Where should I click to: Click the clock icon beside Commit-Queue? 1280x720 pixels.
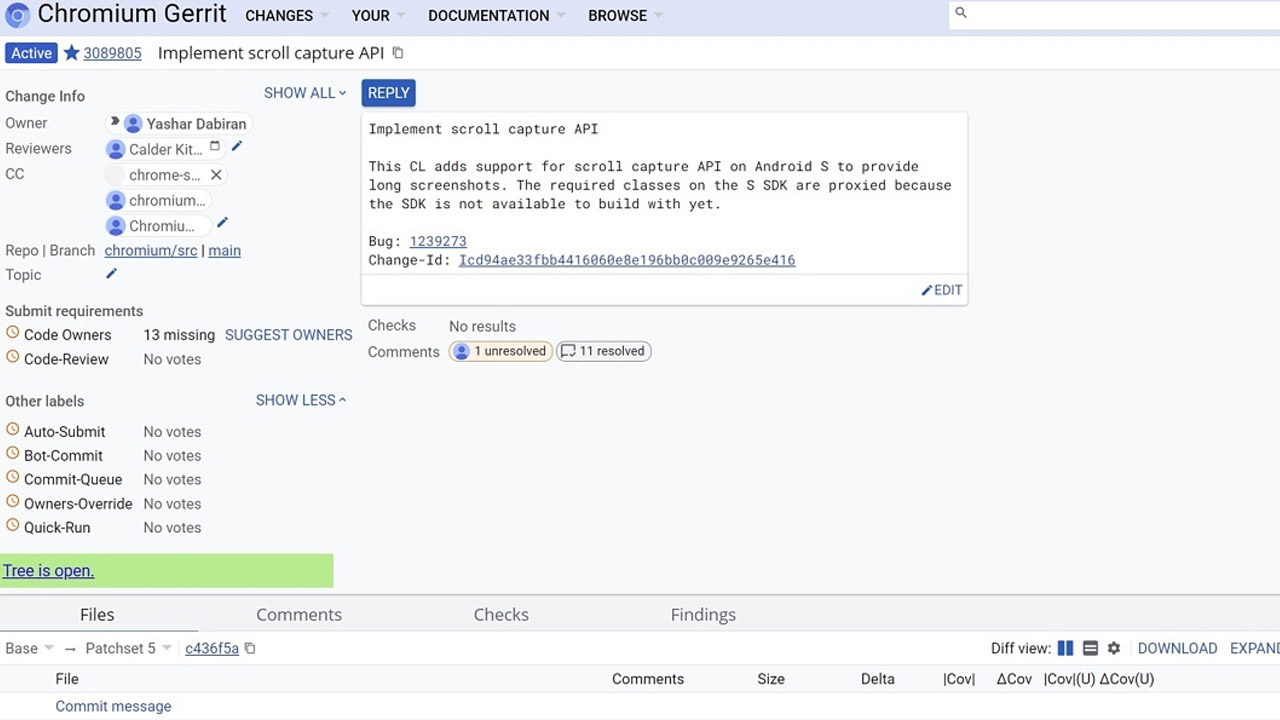pyautogui.click(x=13, y=478)
